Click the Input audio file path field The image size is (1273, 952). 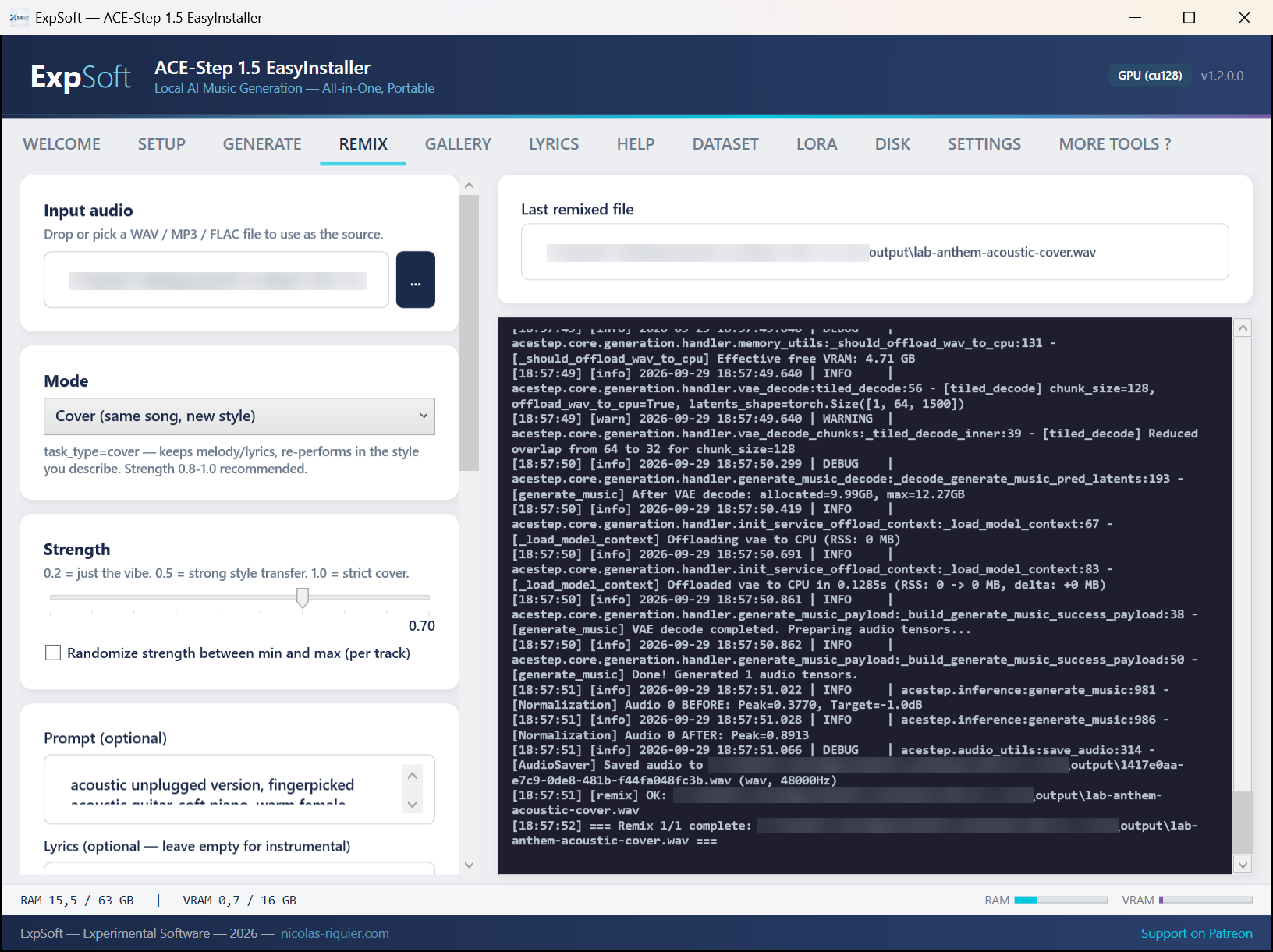click(x=216, y=280)
